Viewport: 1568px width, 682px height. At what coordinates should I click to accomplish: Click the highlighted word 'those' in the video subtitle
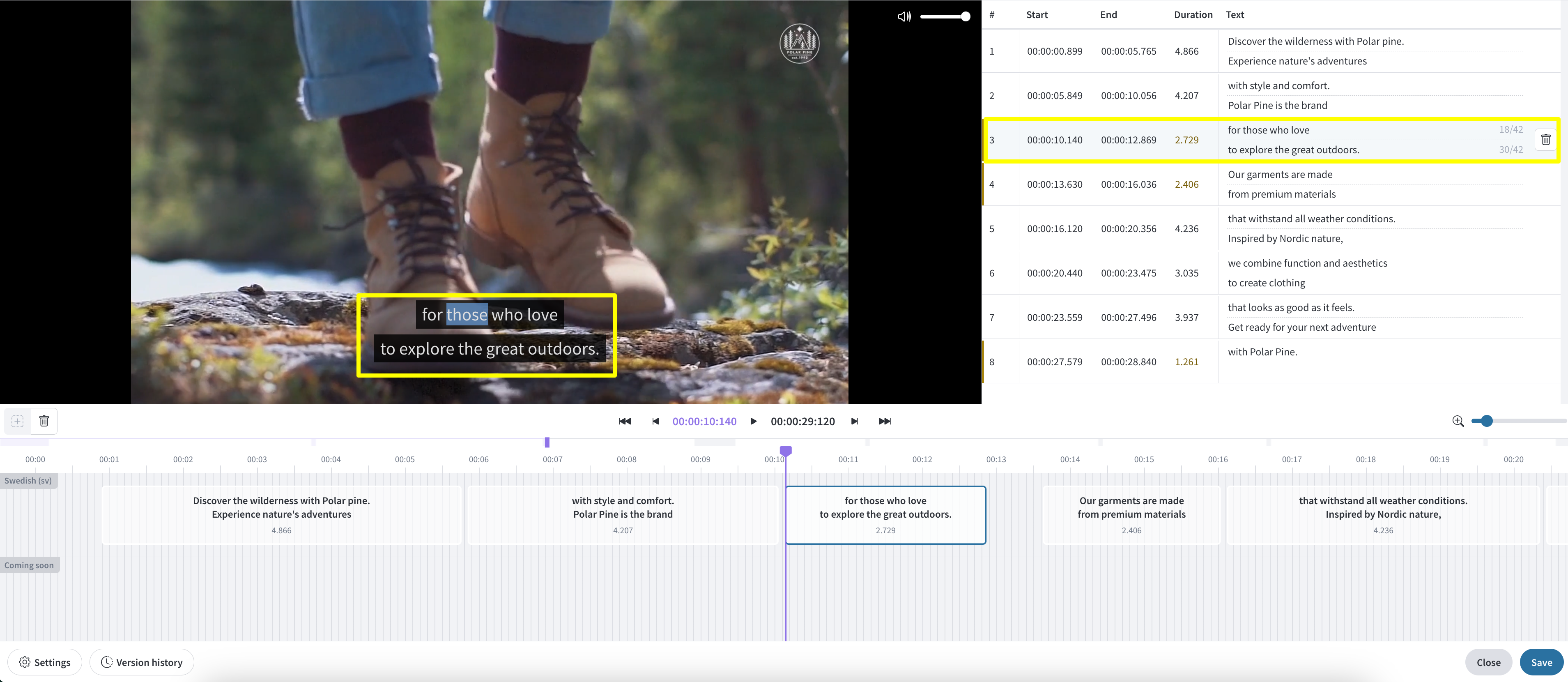point(467,315)
